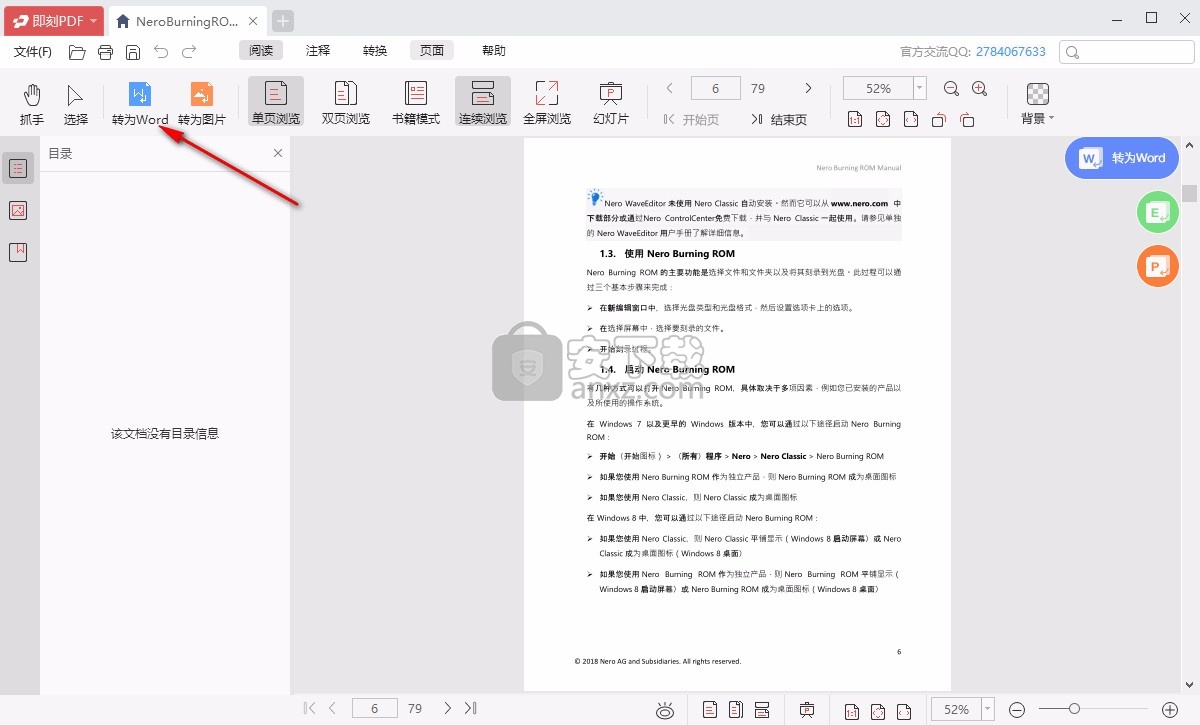1200x725 pixels.
Task: Go to previous page in toolbar
Action: point(670,88)
